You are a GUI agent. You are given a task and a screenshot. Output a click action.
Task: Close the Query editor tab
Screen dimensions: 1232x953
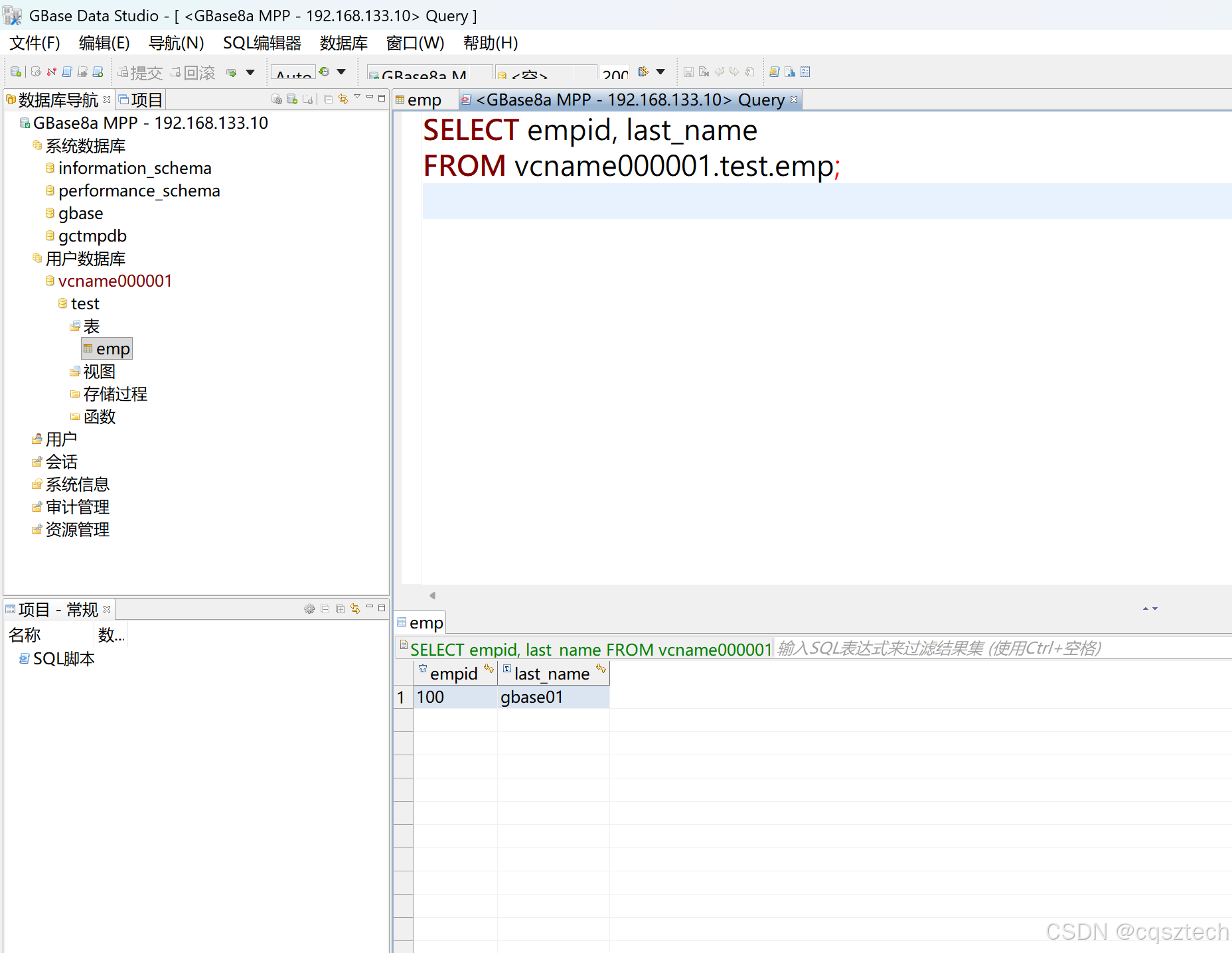(794, 100)
